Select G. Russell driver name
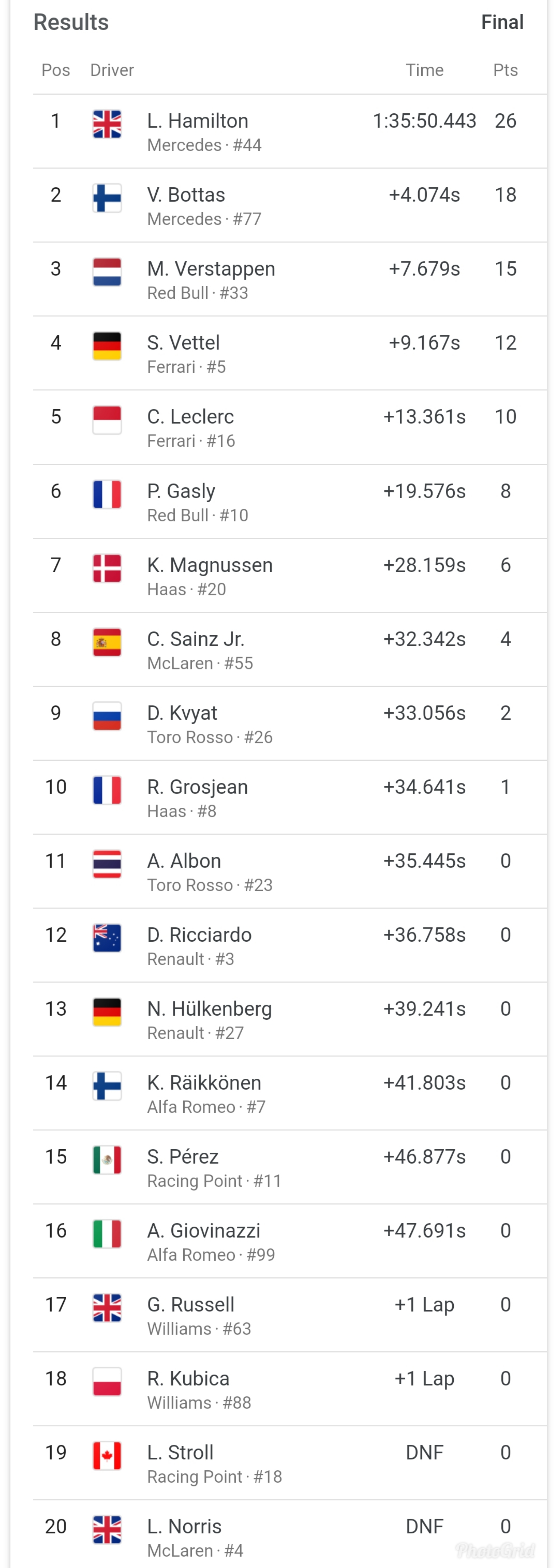The image size is (557, 1568). pyautogui.click(x=191, y=1304)
